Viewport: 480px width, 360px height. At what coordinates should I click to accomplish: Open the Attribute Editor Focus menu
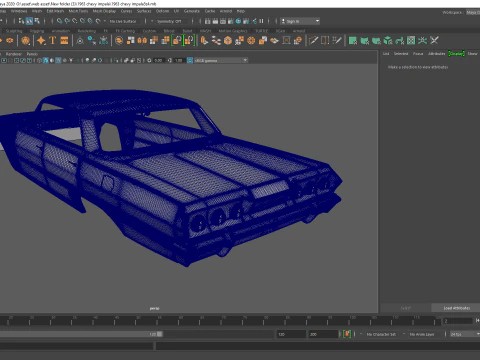click(418, 53)
